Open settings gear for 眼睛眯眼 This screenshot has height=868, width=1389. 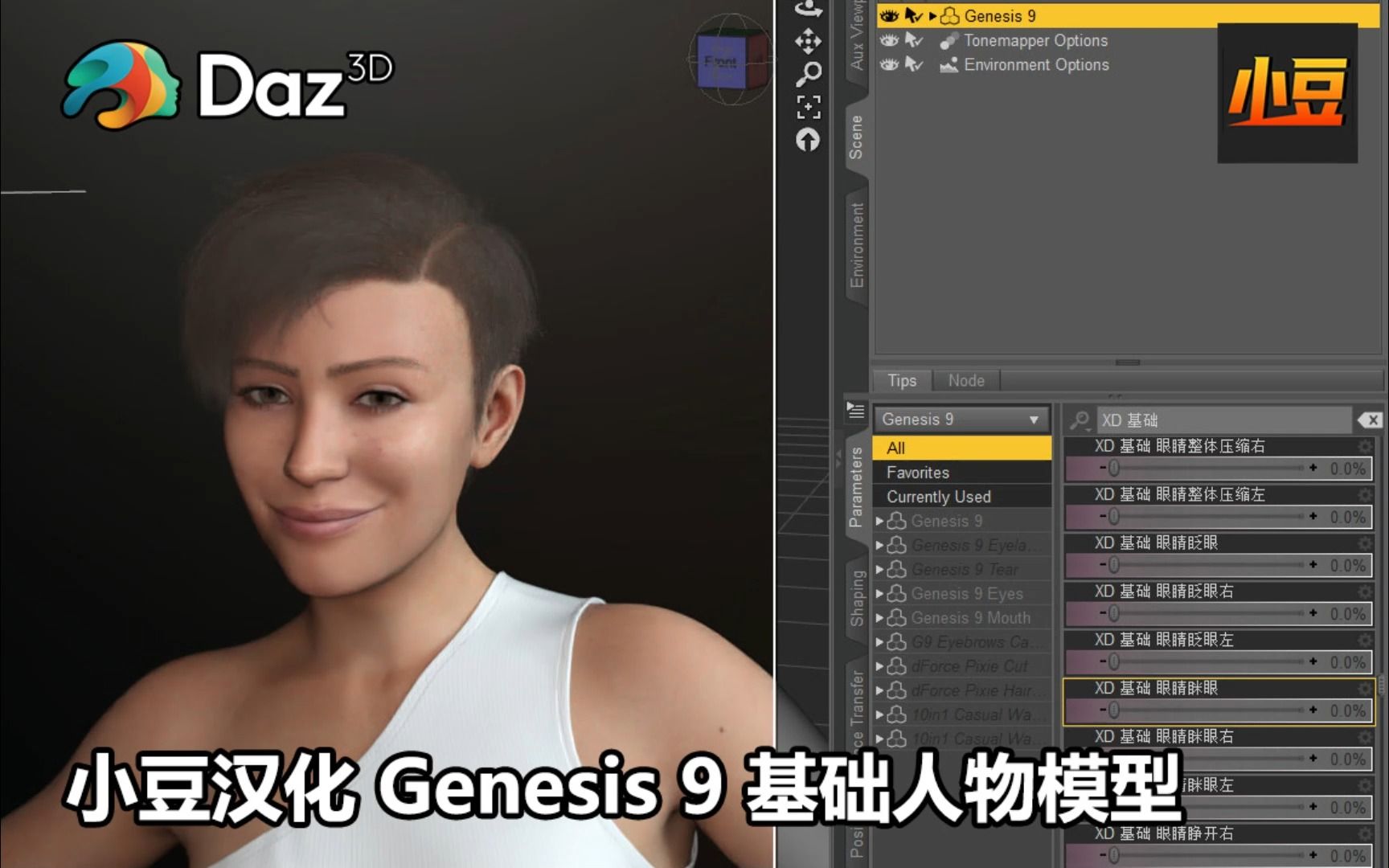pos(1364,688)
